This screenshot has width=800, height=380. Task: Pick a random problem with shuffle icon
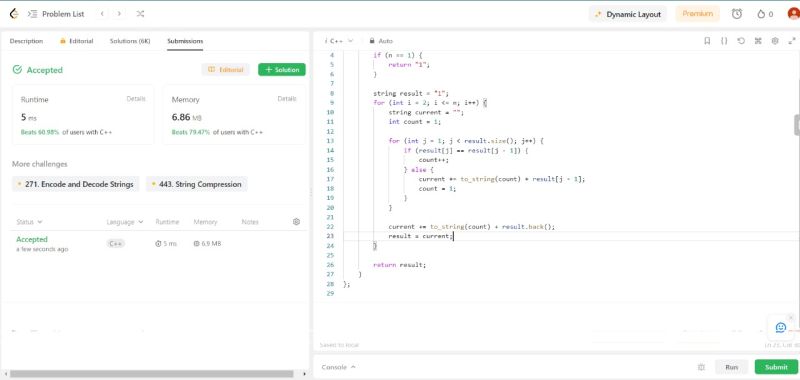click(140, 14)
